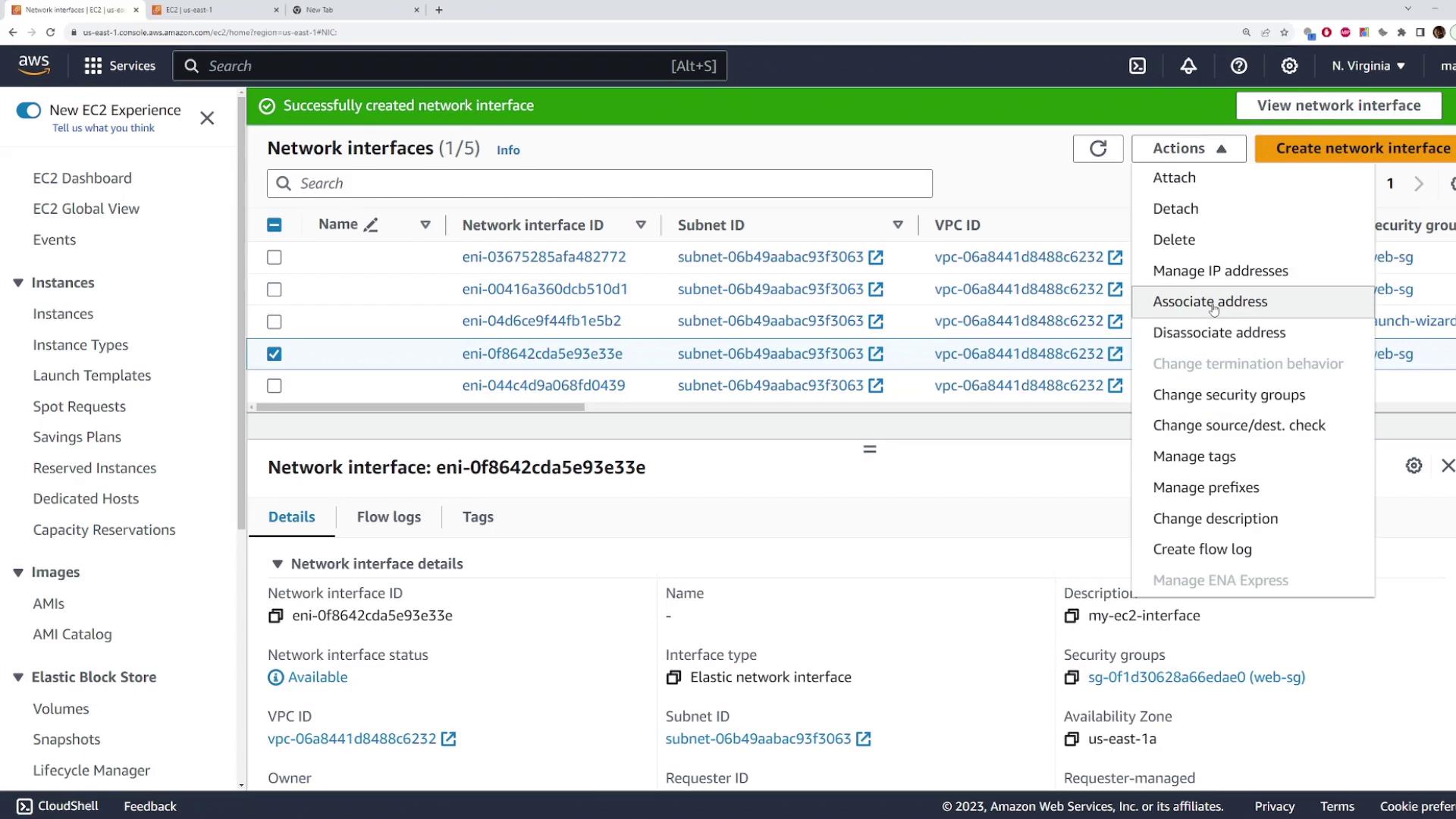
Task: Open details panel settings gear icon
Action: (1414, 466)
